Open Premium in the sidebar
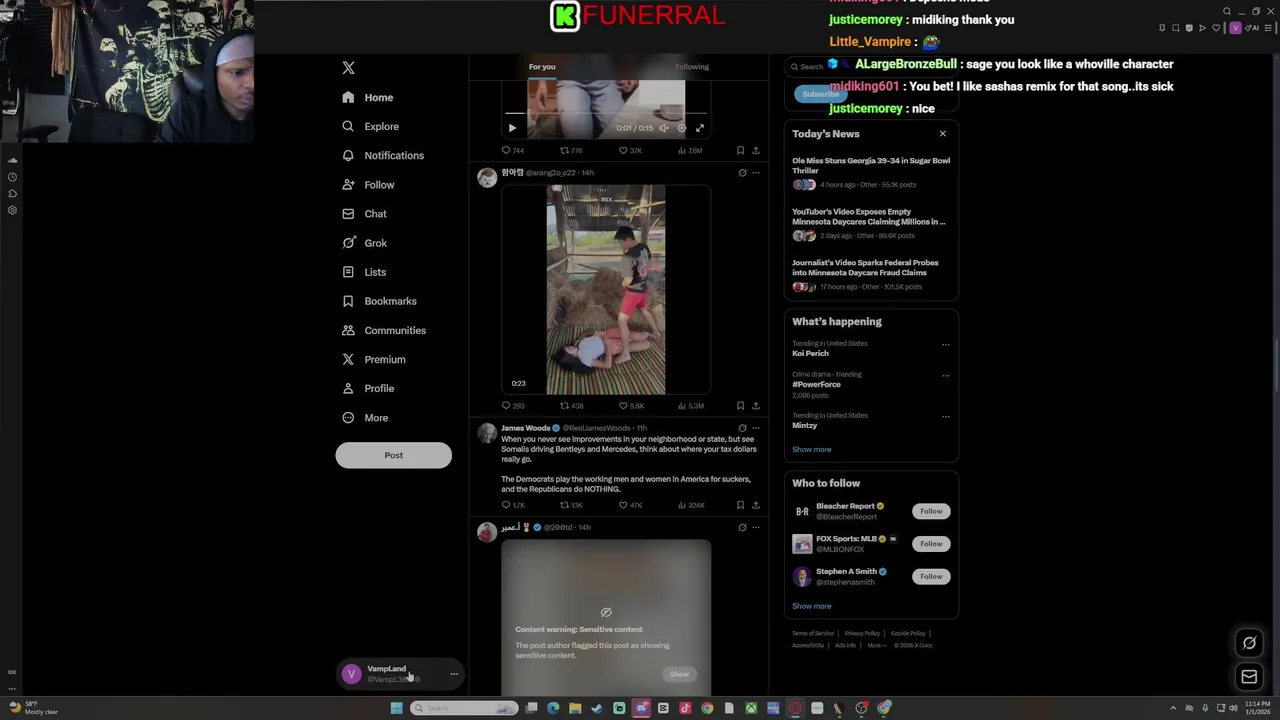Image resolution: width=1280 pixels, height=720 pixels. [373, 359]
